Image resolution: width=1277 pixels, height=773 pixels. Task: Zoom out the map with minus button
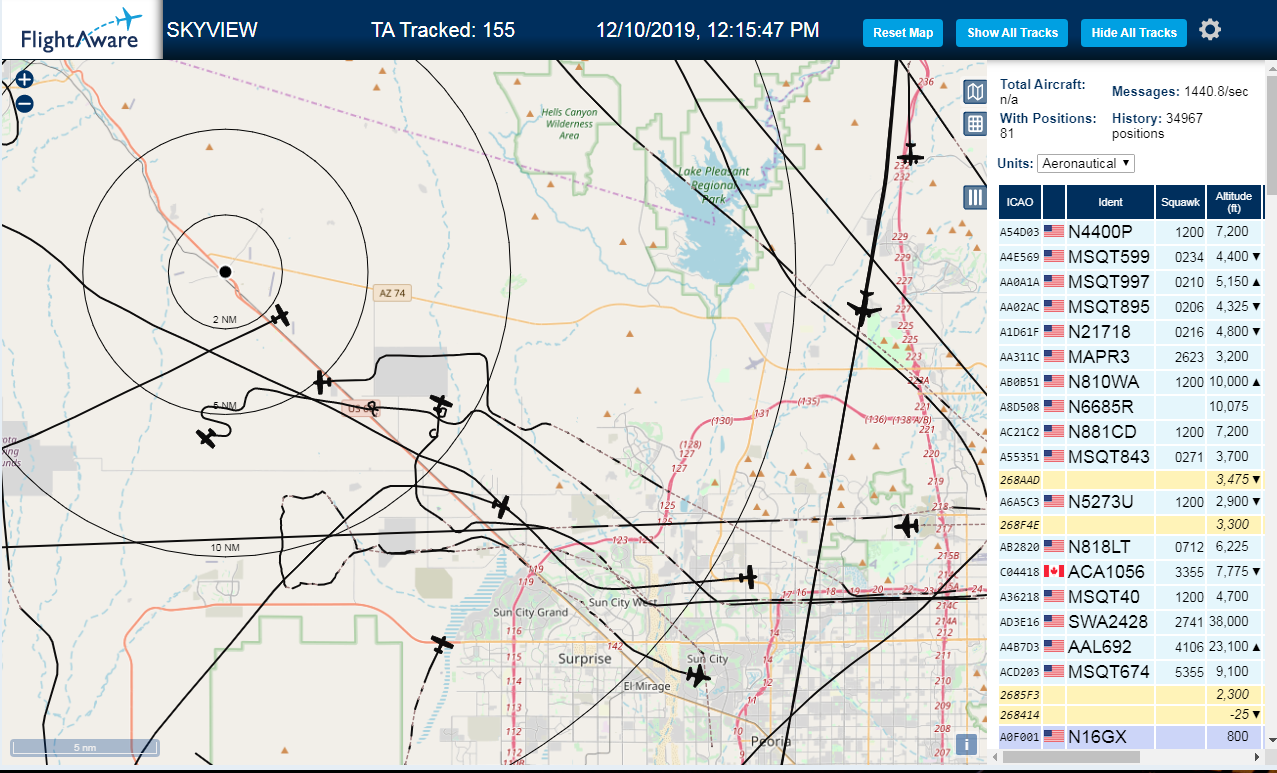(25, 103)
